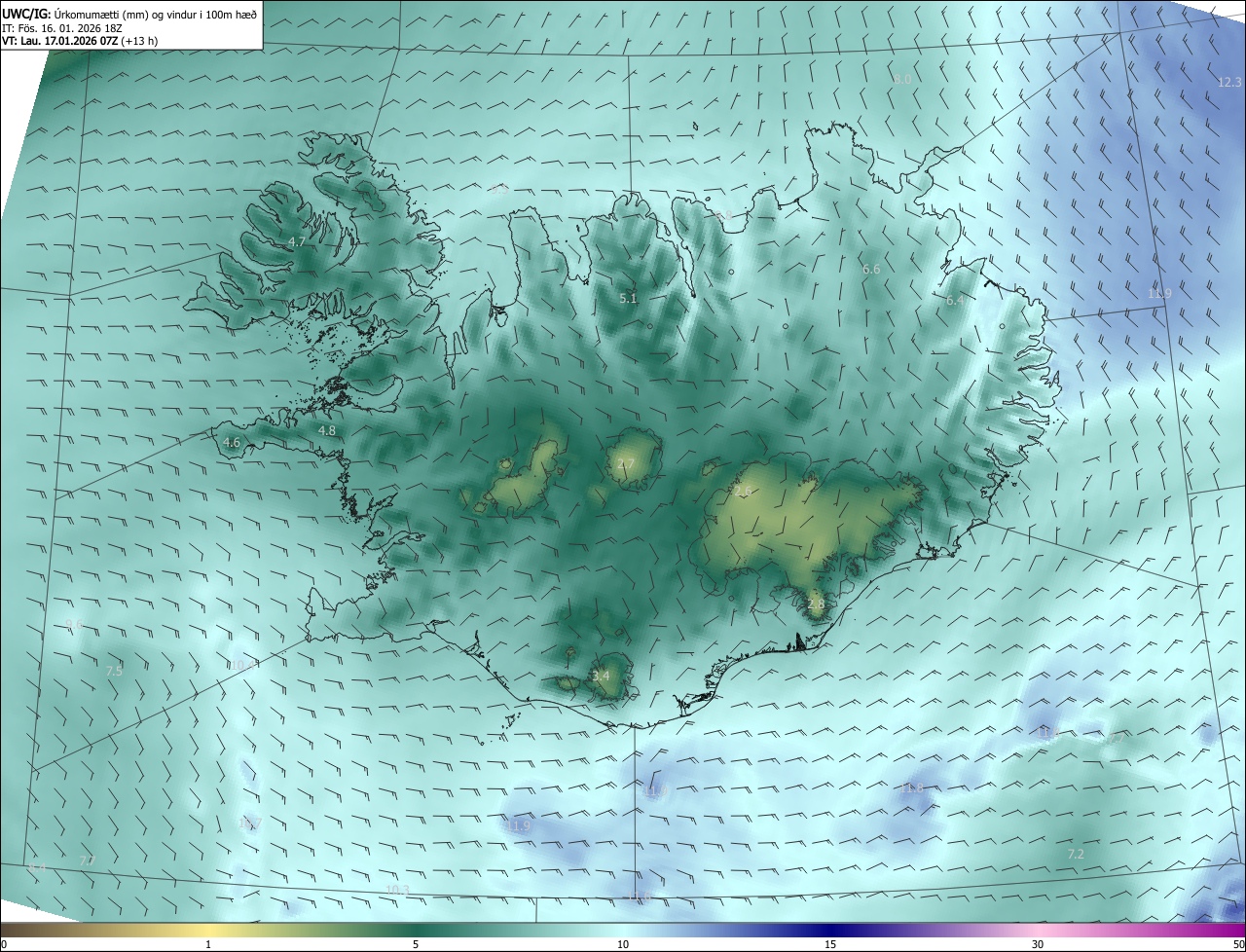This screenshot has width=1246, height=952.
Task: Click the 0 tick on the colour scale
Action: pos(4,945)
